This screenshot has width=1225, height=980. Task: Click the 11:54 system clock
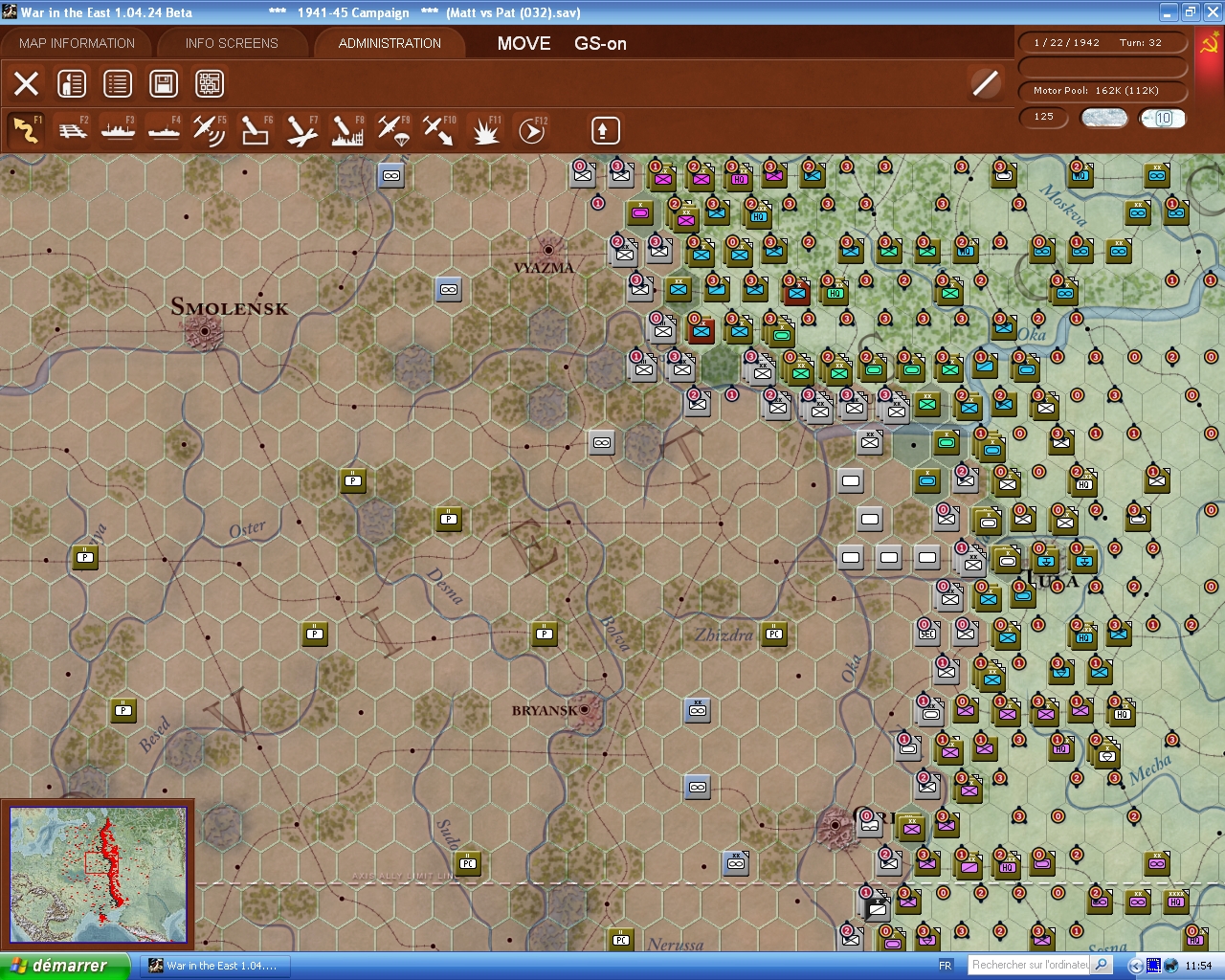tap(1198, 966)
